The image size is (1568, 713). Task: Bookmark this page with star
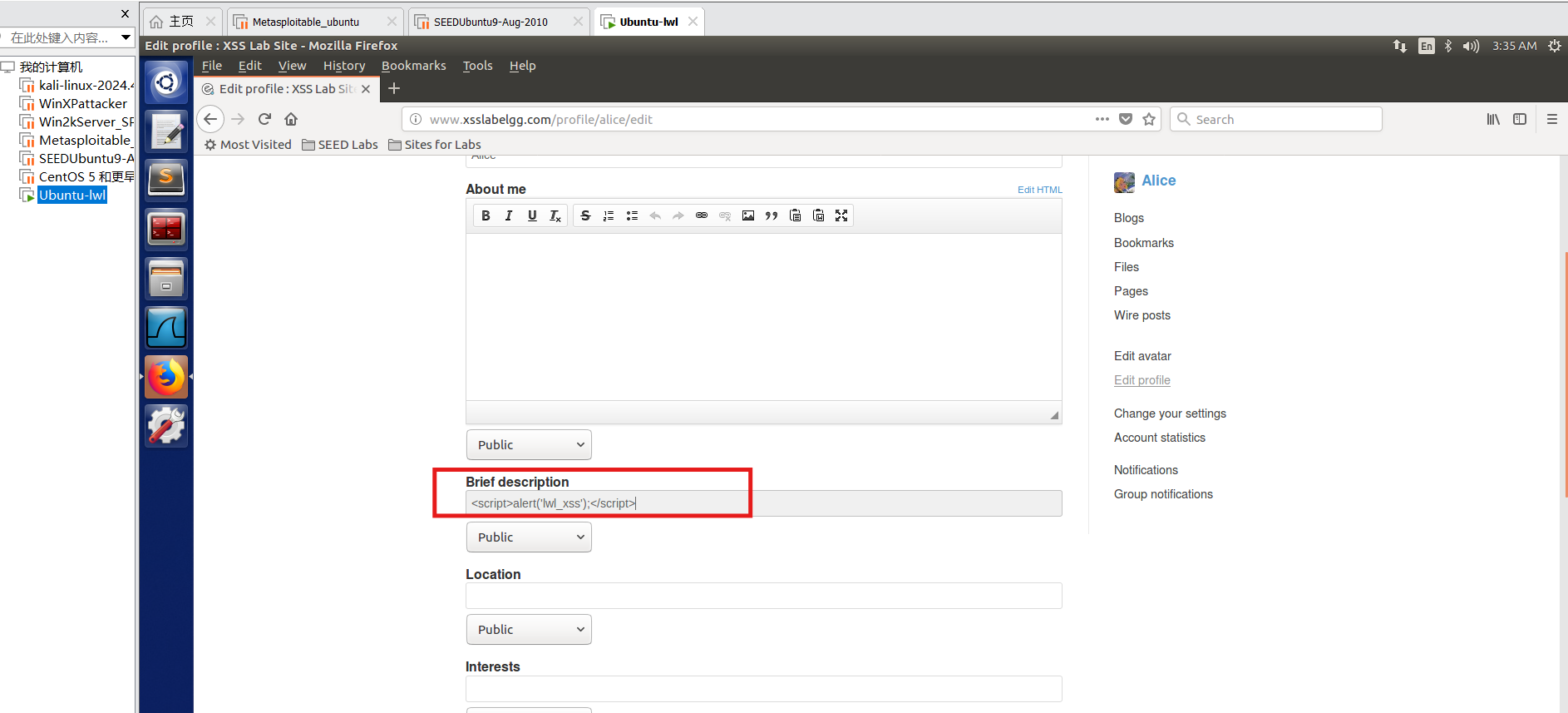pos(1149,119)
